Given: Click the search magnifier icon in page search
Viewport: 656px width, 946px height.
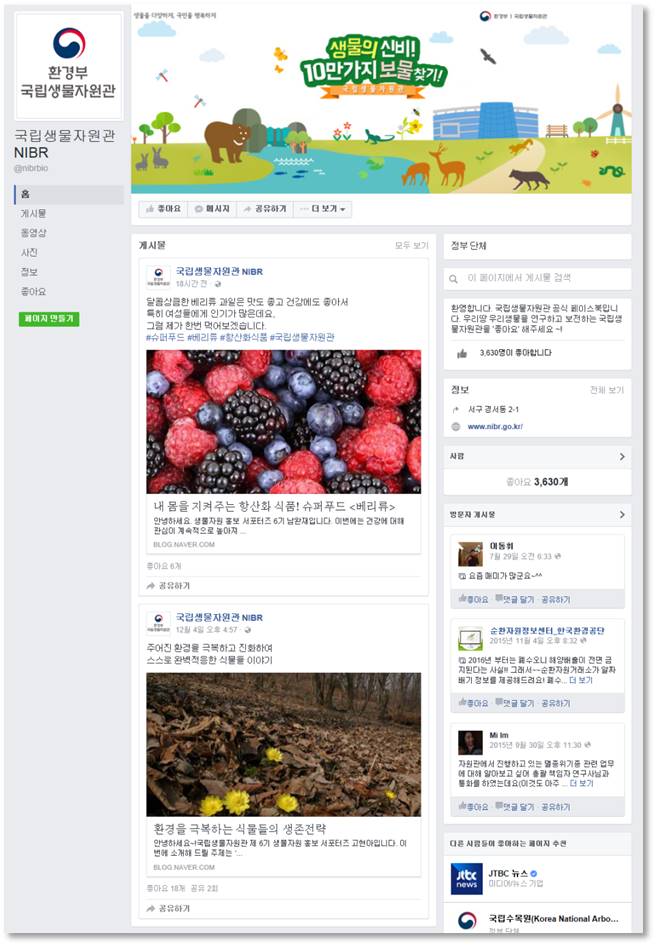Looking at the screenshot, I should click(453, 279).
